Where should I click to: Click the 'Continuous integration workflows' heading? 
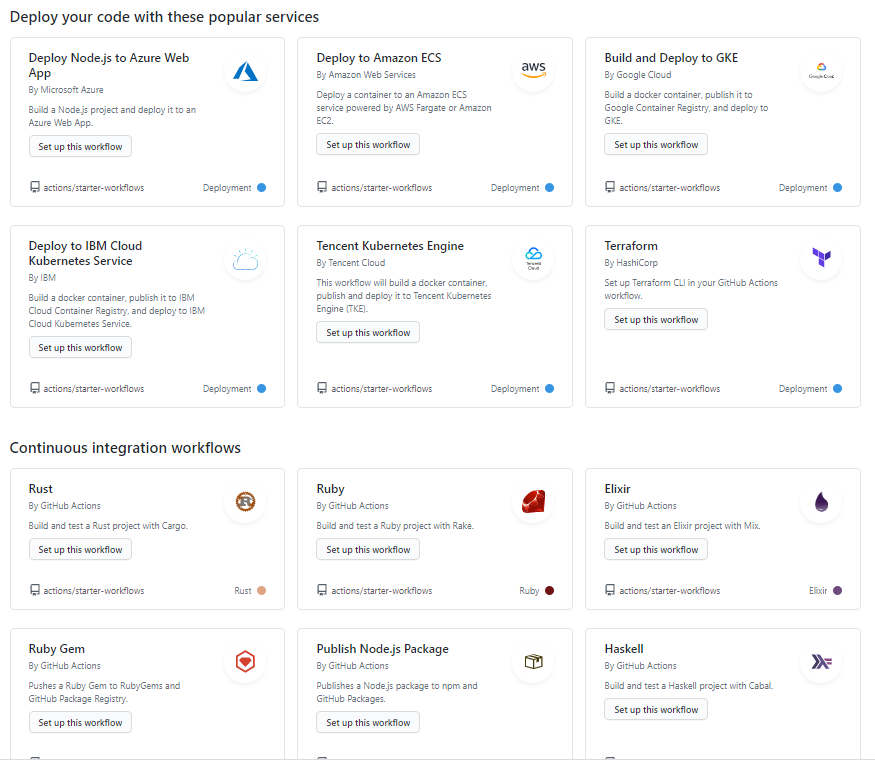pyautogui.click(x=126, y=448)
